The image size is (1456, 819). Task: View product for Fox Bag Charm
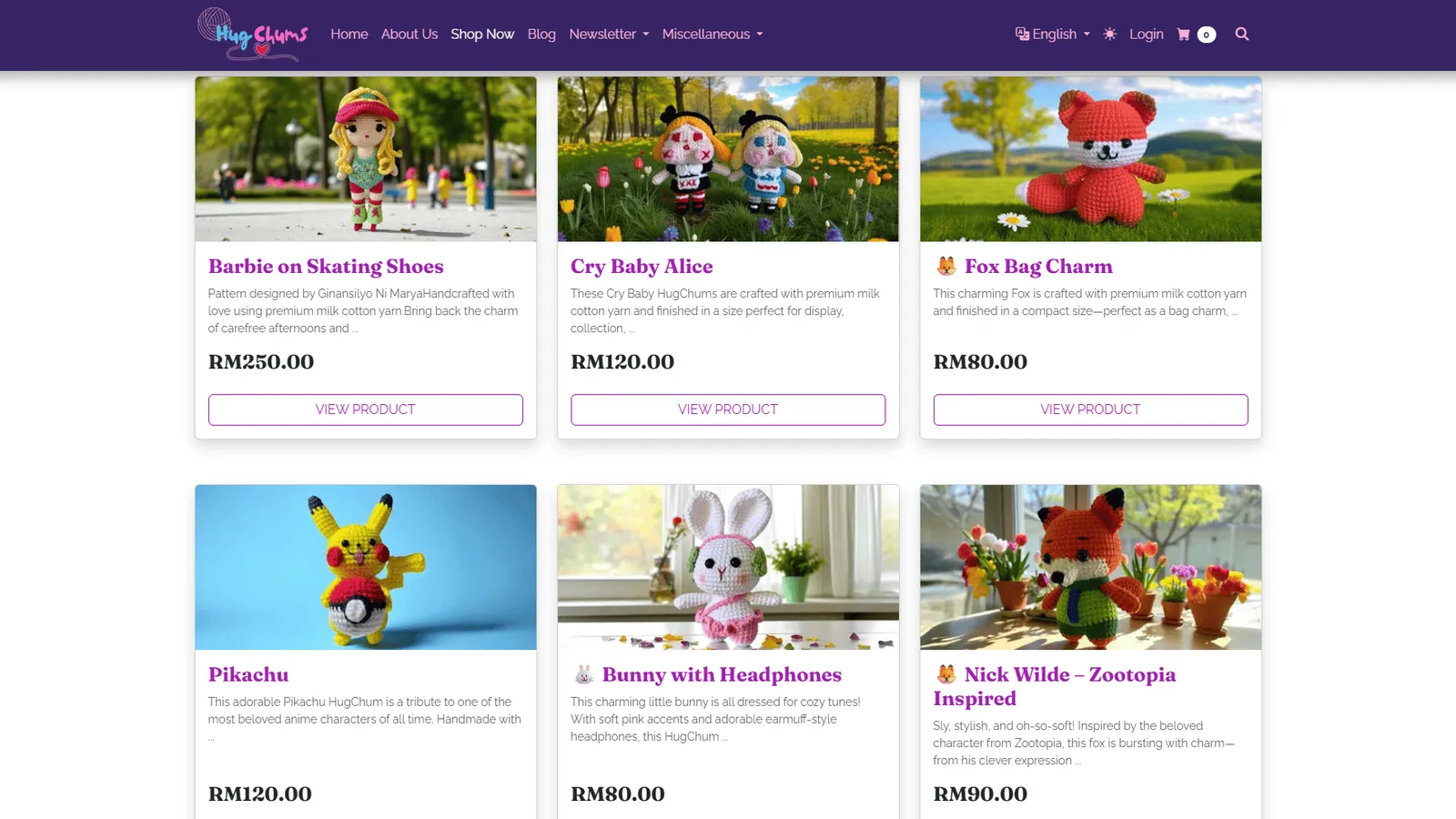click(1090, 409)
